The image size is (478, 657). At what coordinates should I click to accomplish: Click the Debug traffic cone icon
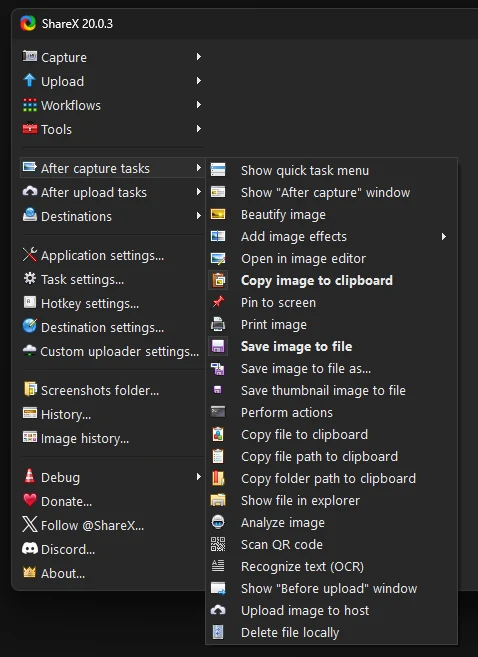click(x=29, y=476)
